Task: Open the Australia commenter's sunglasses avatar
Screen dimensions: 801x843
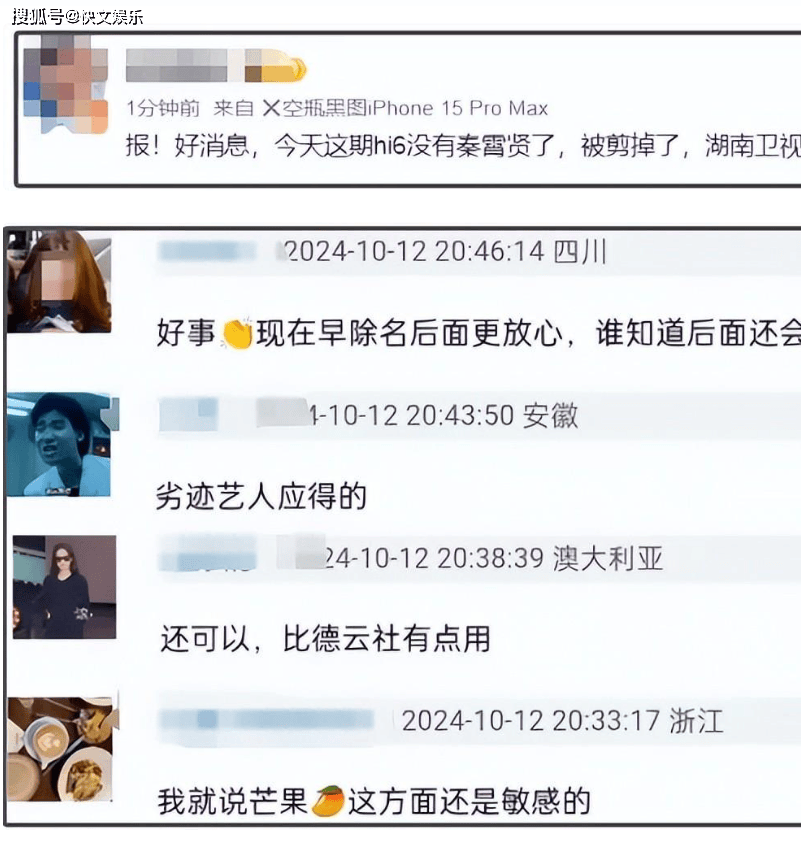Action: click(65, 587)
